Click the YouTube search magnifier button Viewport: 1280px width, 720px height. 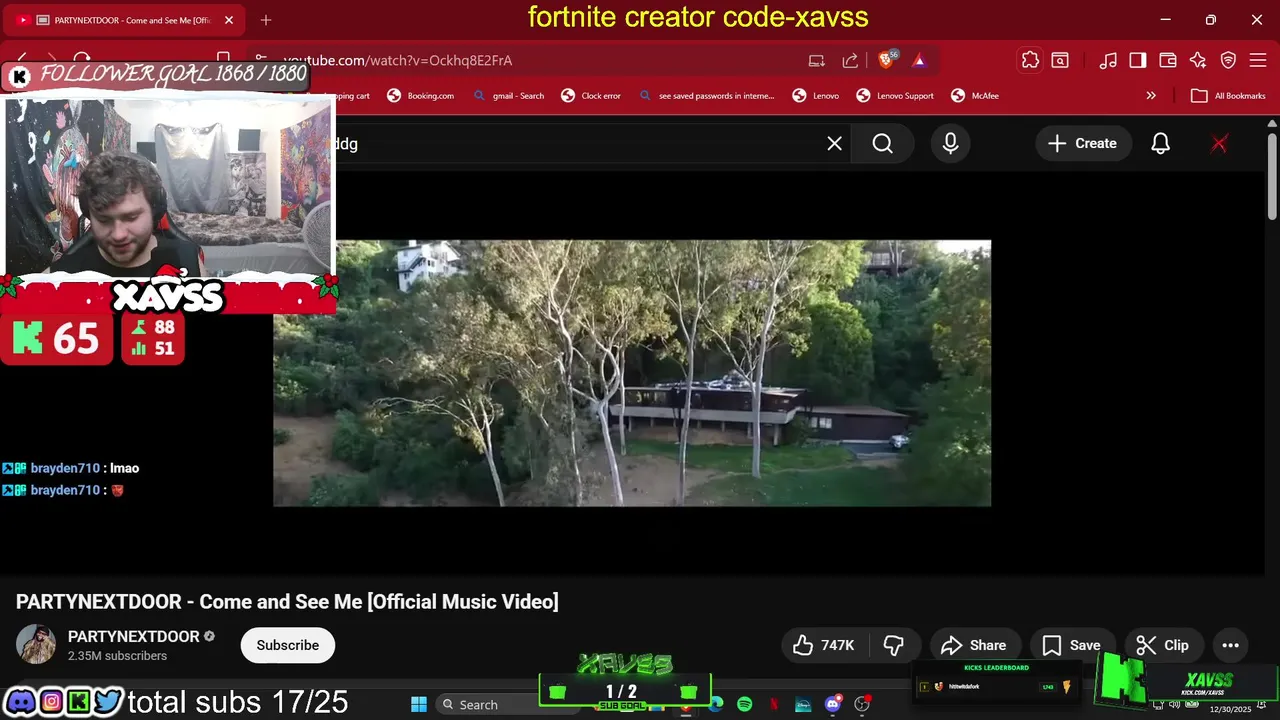(882, 144)
